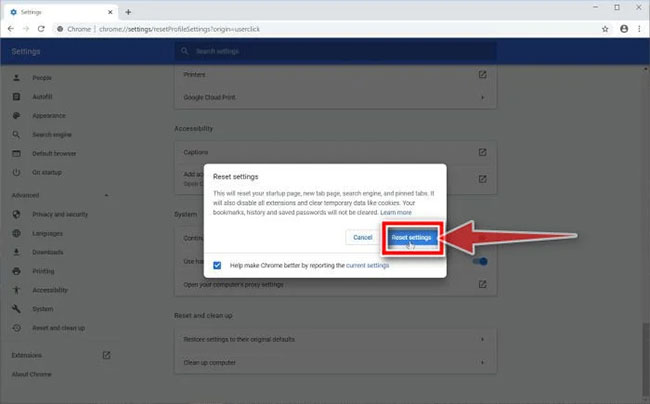Click the Extensions external link icon
650x404 pixels.
tap(107, 355)
